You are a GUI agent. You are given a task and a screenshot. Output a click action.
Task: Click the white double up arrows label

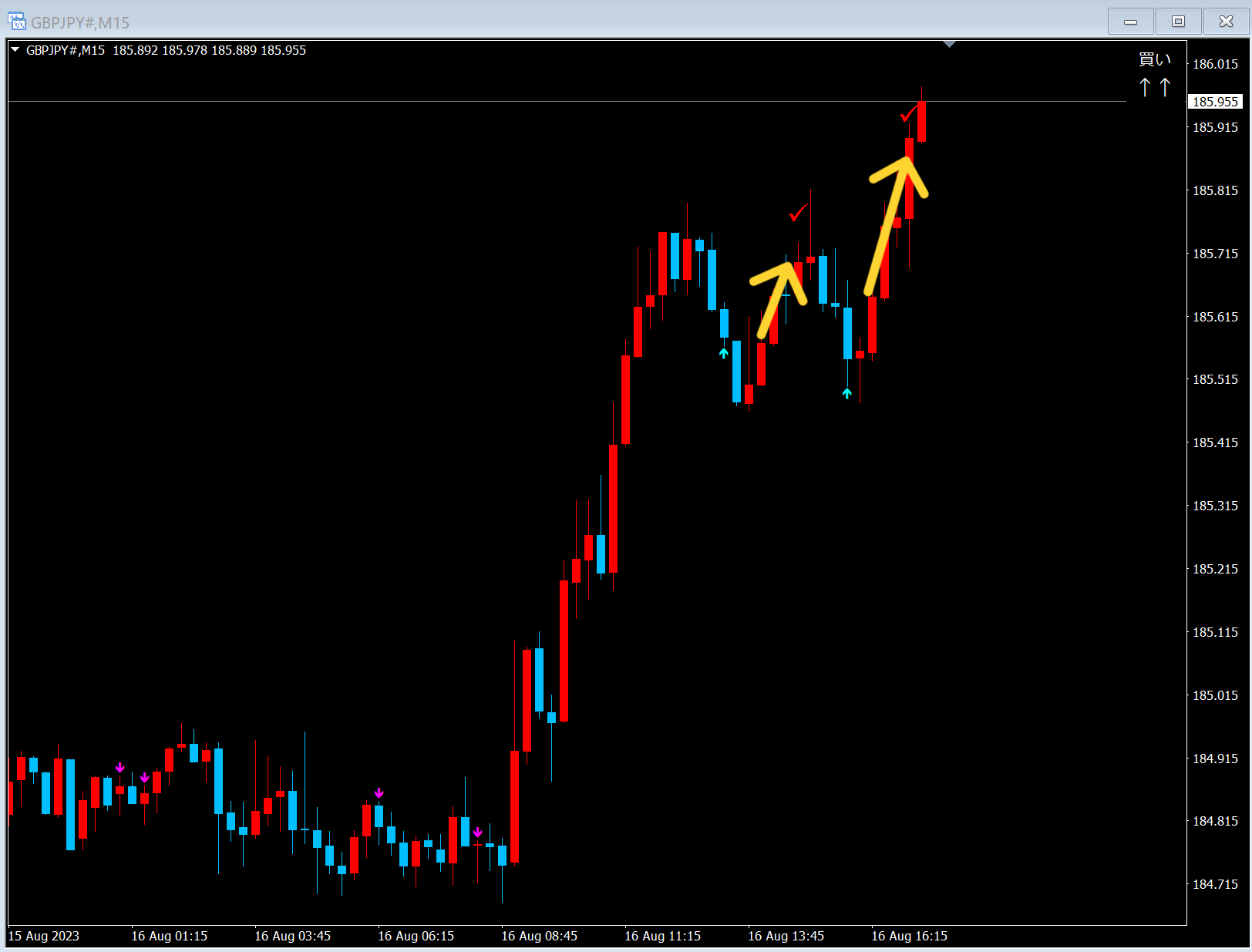[x=1155, y=87]
